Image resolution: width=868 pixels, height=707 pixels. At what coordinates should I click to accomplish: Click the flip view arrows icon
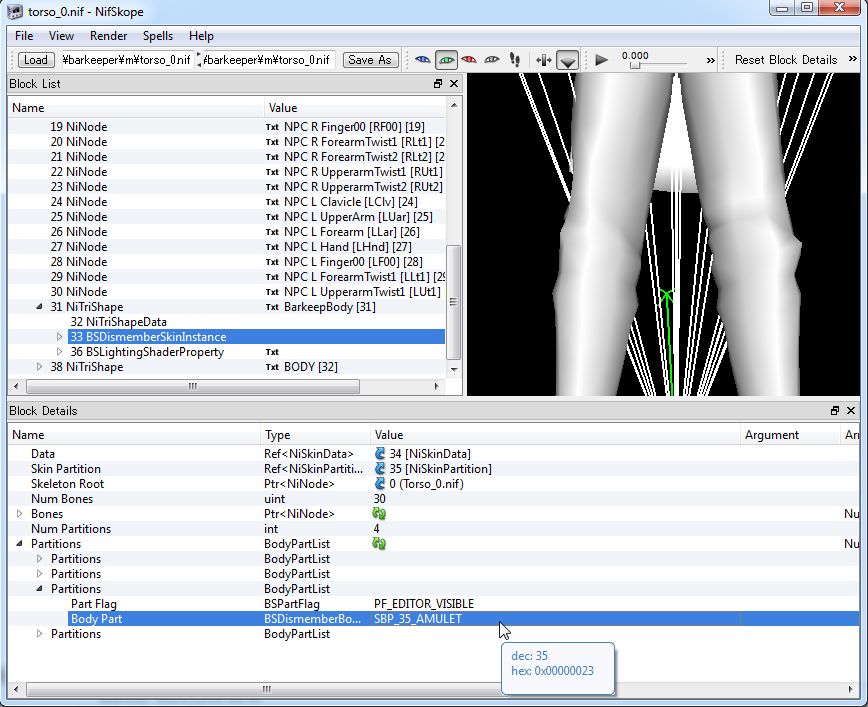(544, 60)
